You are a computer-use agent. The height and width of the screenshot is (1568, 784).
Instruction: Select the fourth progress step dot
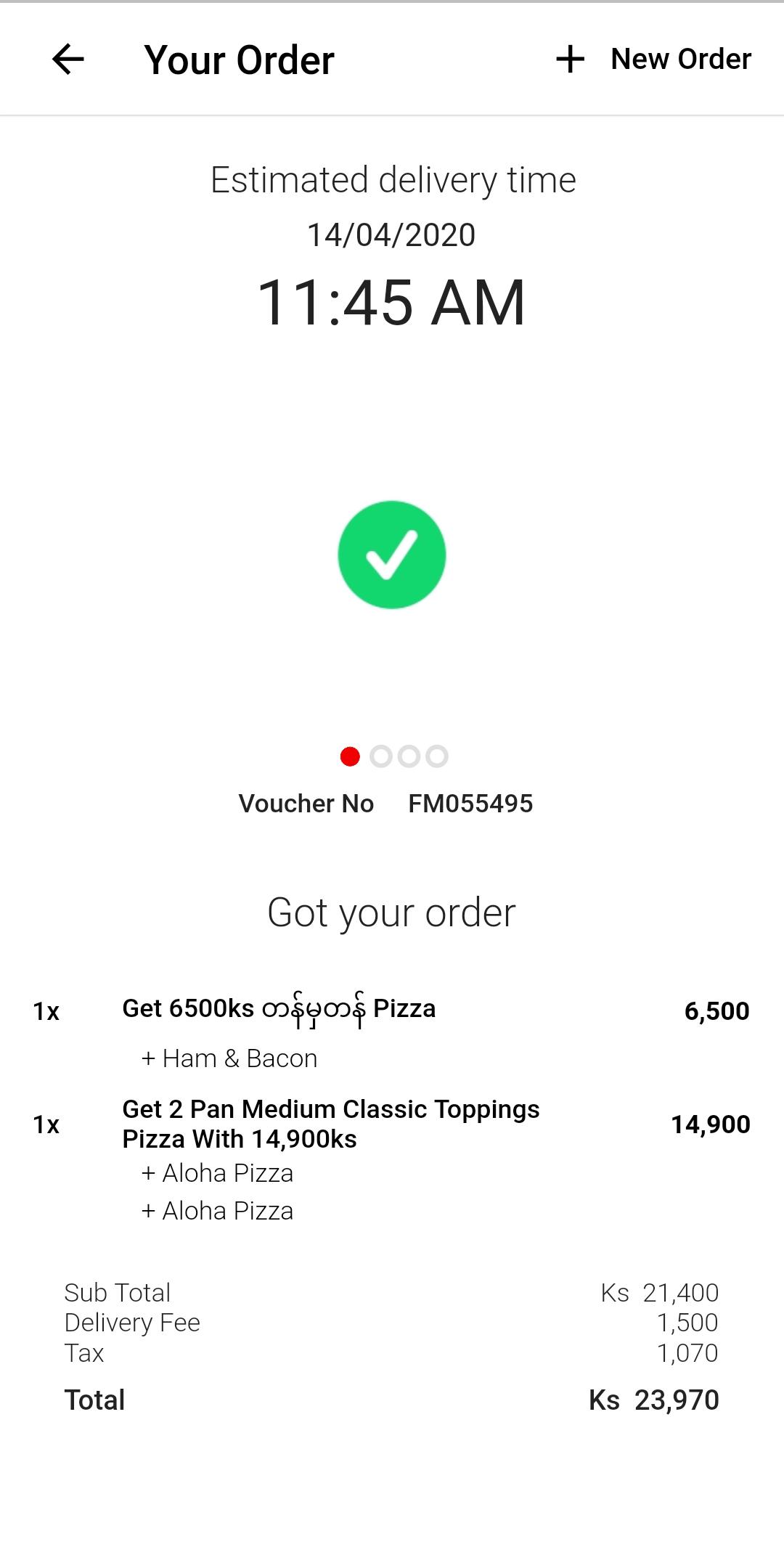437,756
